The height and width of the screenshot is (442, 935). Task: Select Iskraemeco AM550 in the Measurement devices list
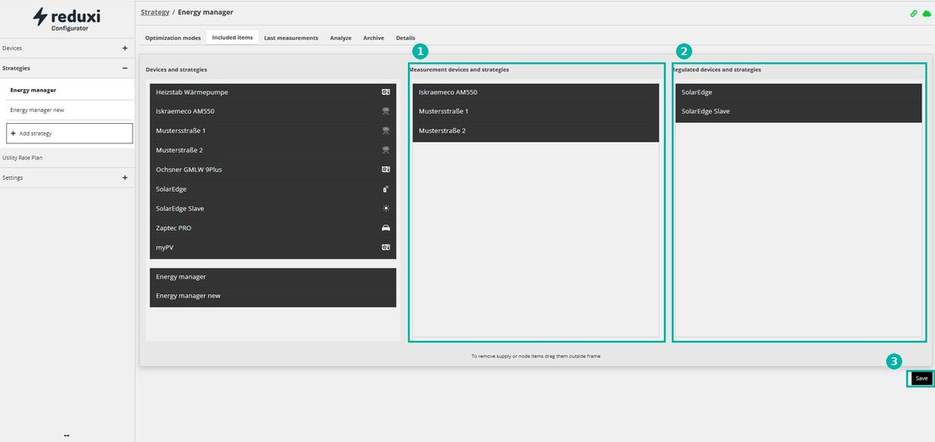535,92
